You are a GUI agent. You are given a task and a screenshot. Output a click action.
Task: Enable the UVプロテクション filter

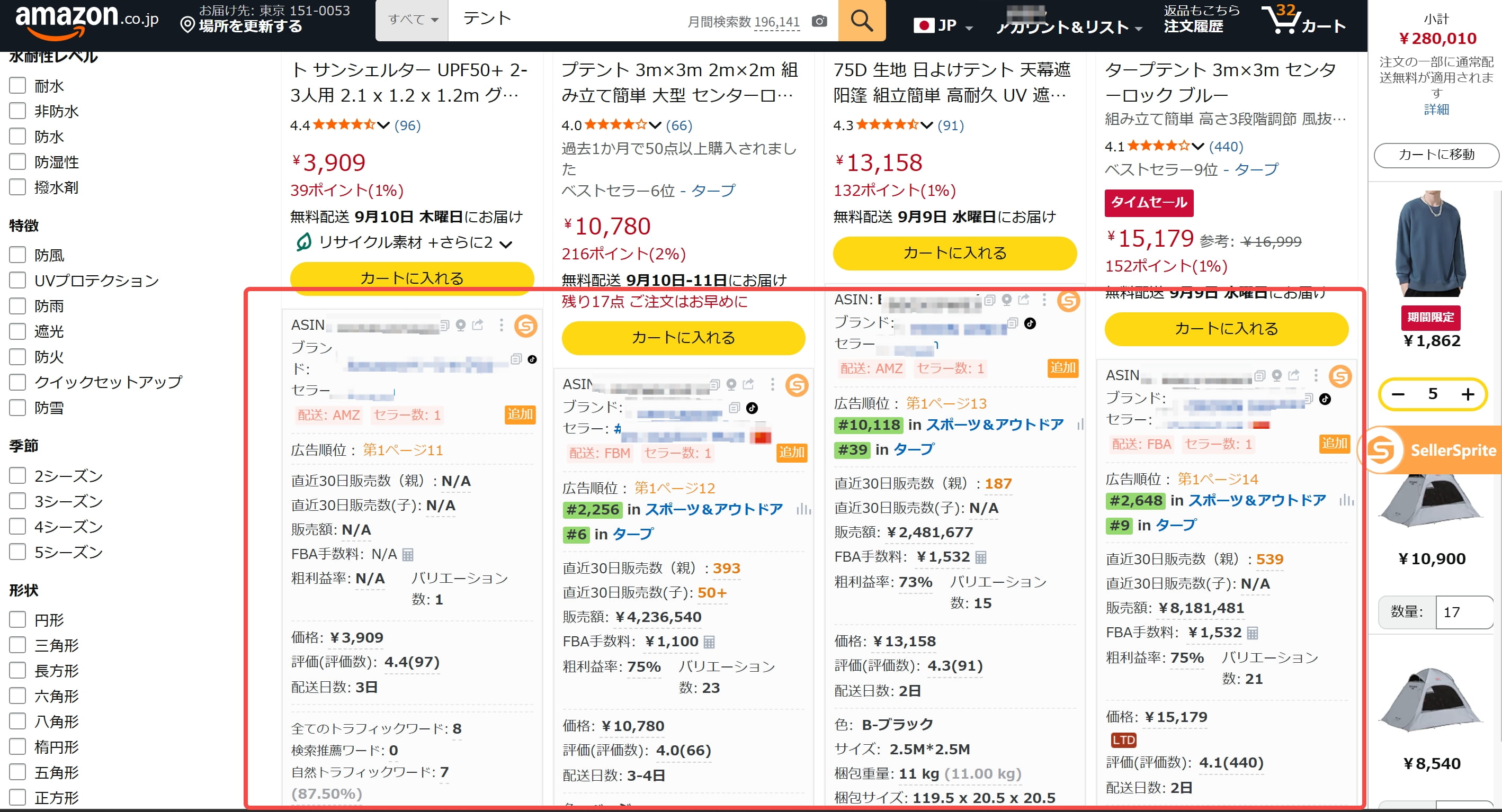click(17, 281)
